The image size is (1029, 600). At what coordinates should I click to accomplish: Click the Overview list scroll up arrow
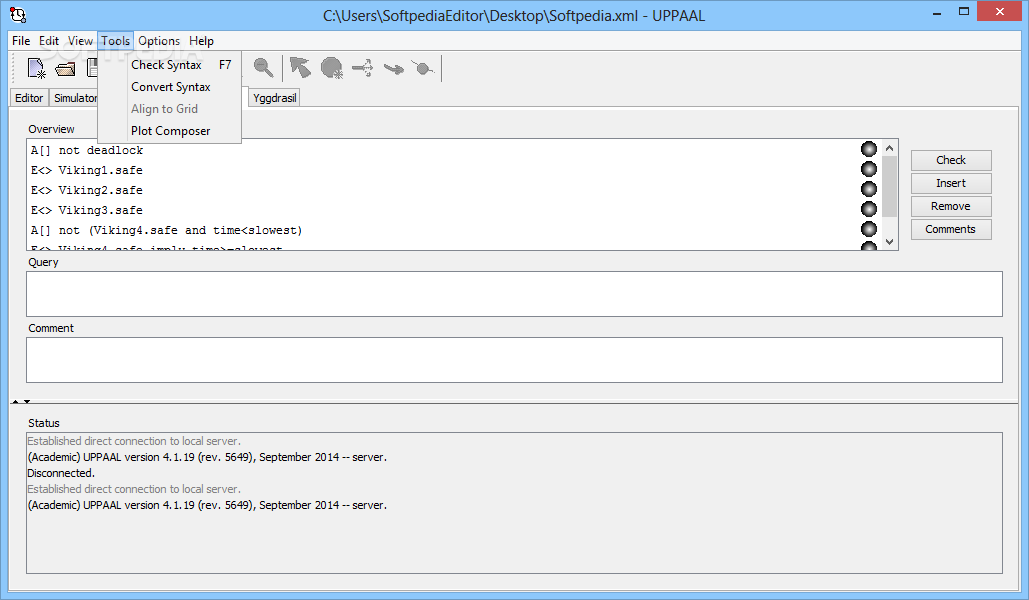coord(889,148)
